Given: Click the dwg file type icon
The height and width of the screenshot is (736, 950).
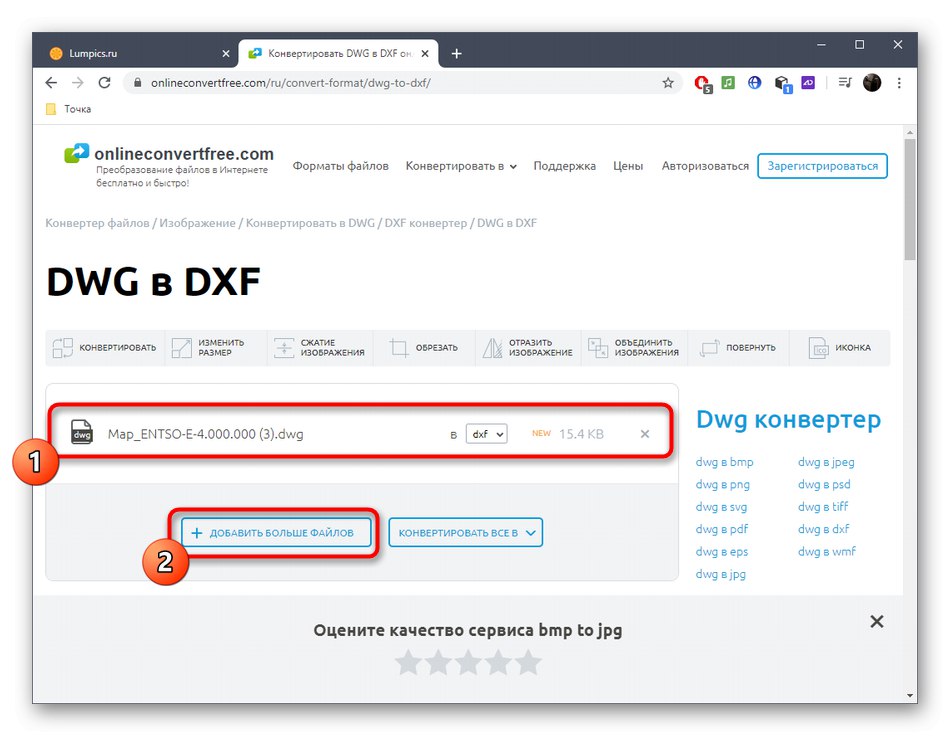Looking at the screenshot, I should 82,433.
